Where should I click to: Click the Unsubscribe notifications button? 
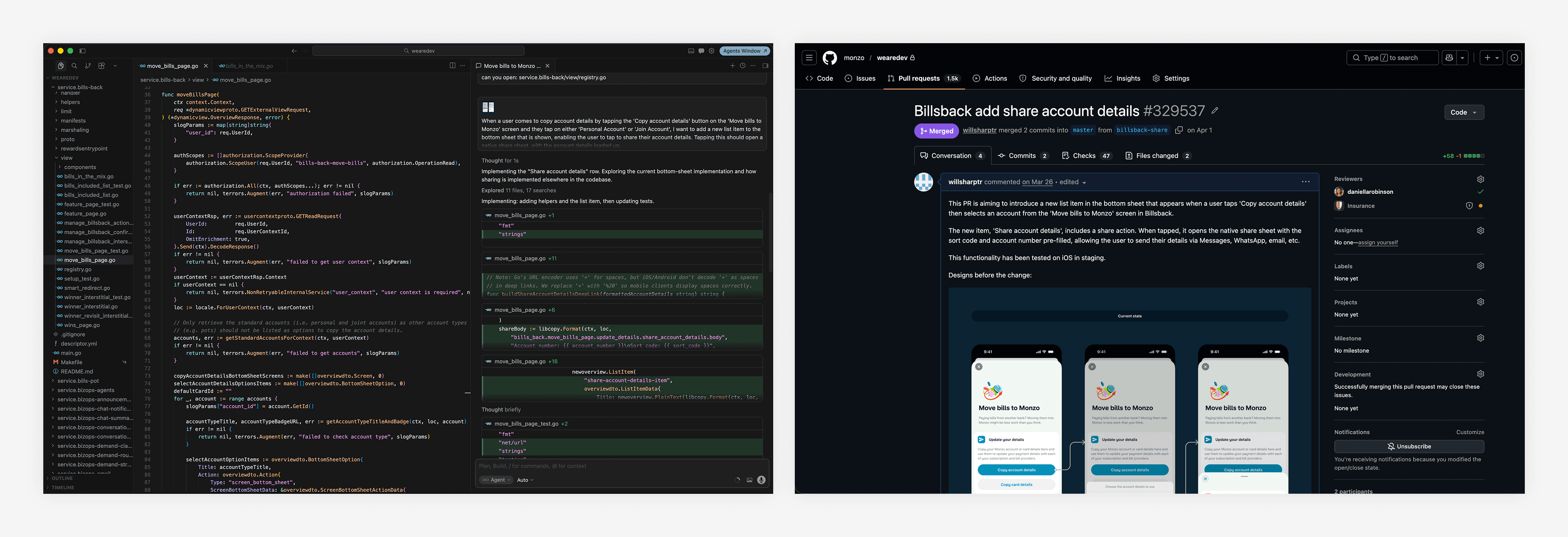[1409, 446]
